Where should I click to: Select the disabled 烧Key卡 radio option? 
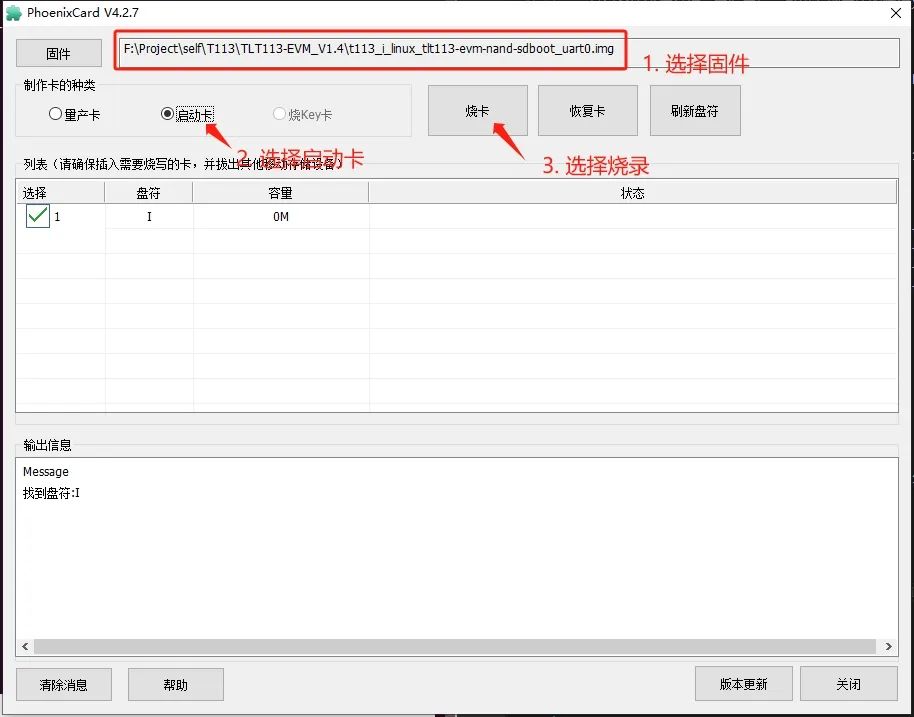[x=303, y=114]
